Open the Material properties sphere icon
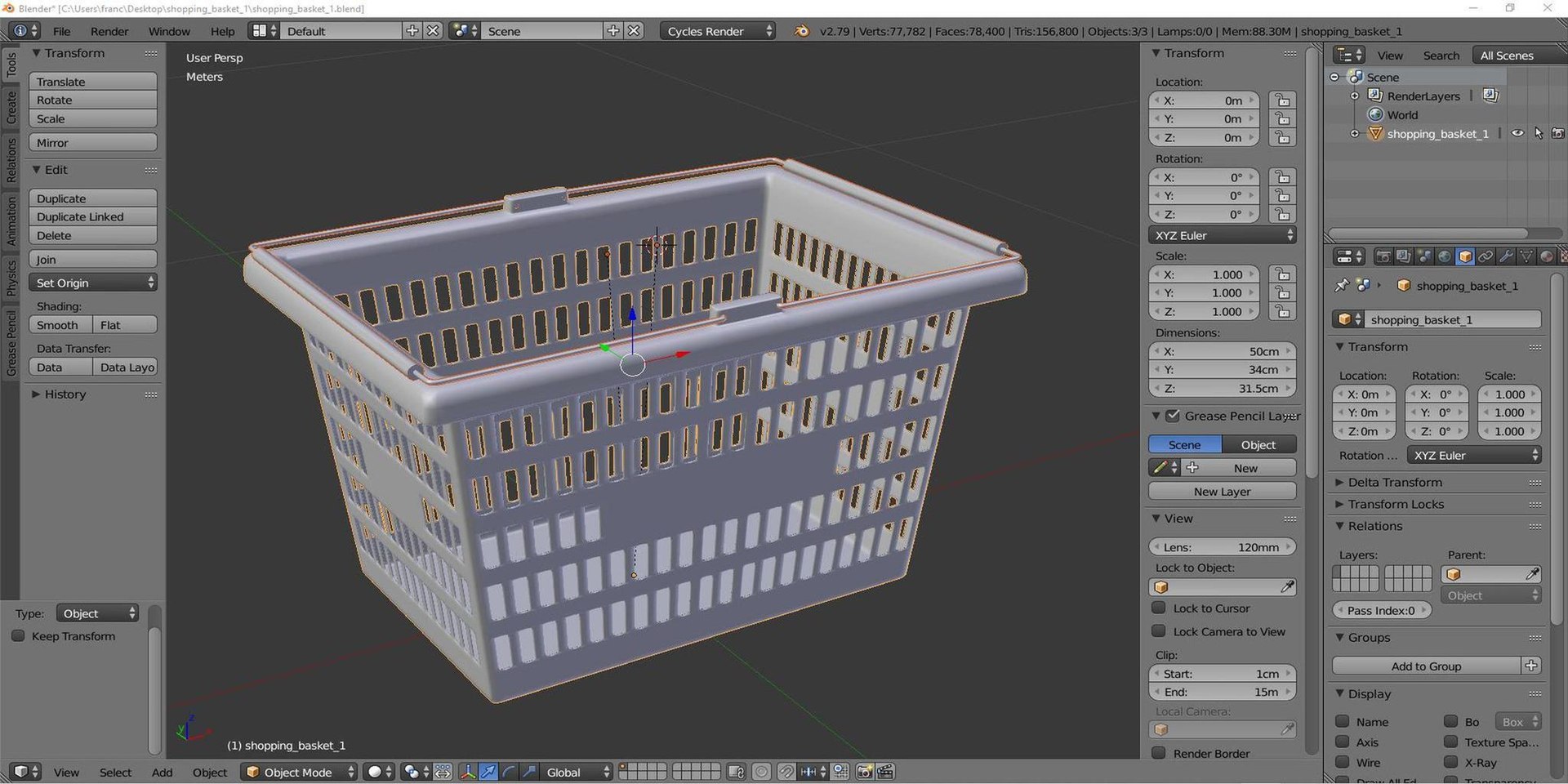Viewport: 1568px width, 784px height. tap(1547, 256)
